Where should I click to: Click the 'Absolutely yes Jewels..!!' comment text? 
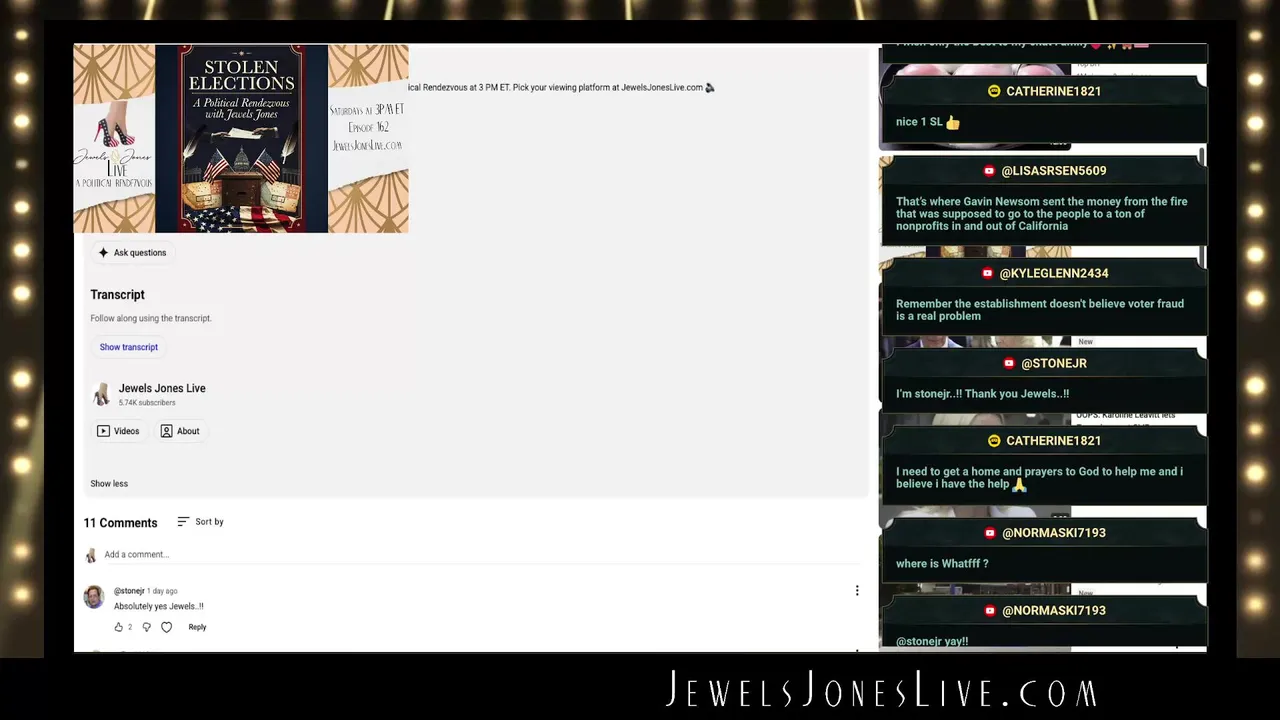coord(159,607)
